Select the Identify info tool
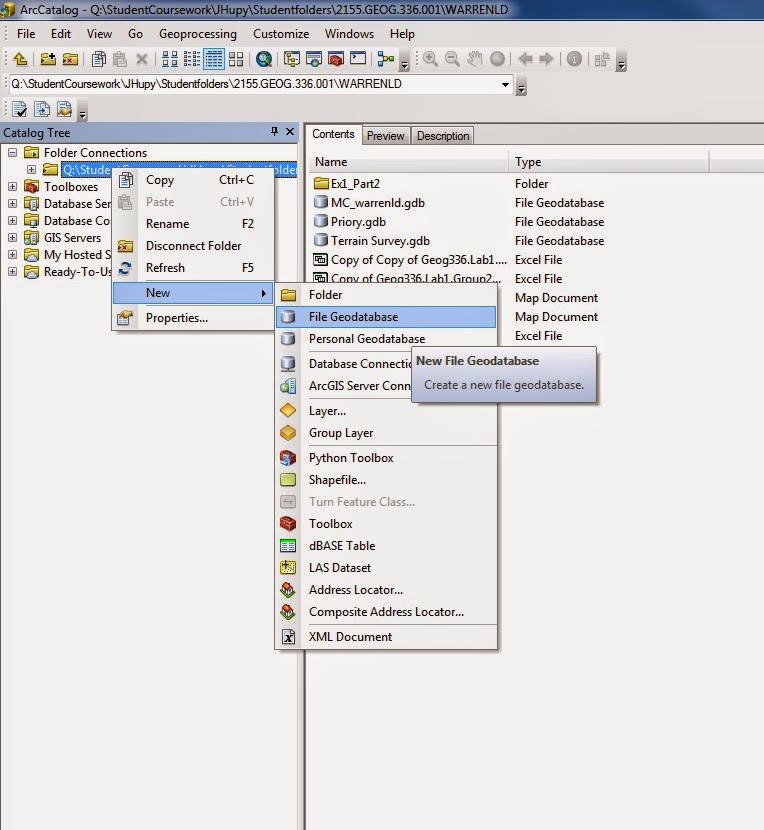 pos(574,59)
